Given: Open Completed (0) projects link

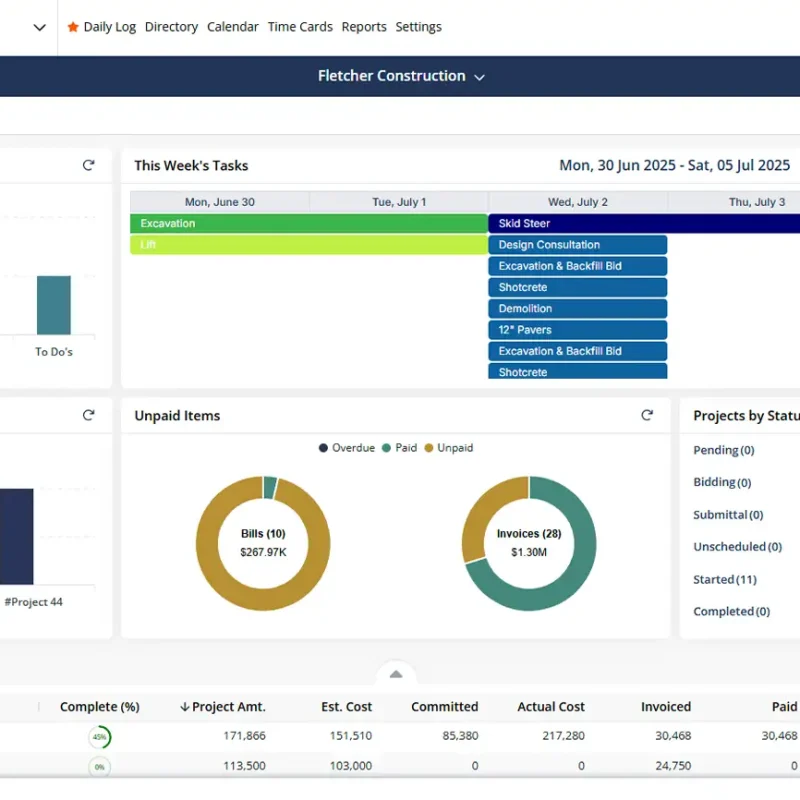Looking at the screenshot, I should 731,612.
